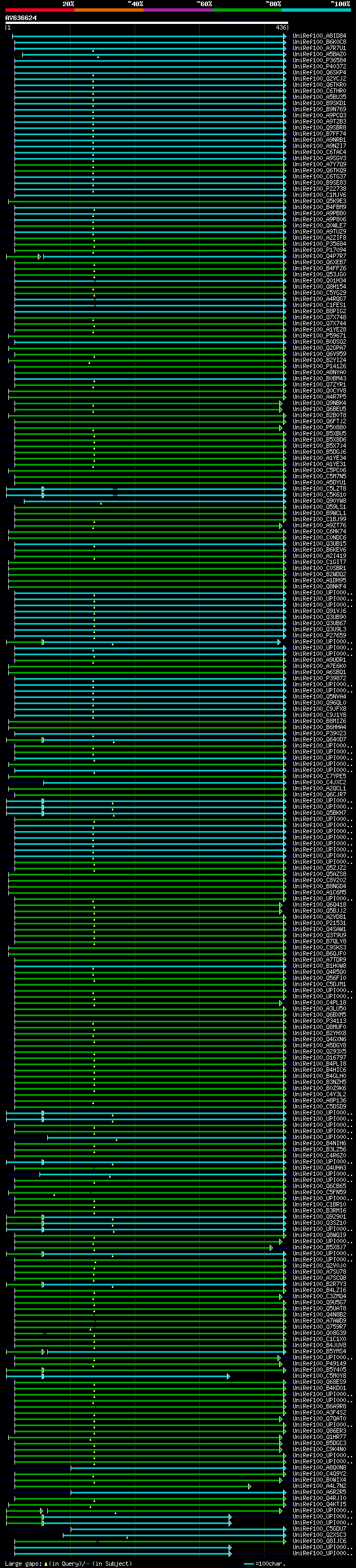Open hit UniRef100_P40372
Viewport: 356px width, 1568px height.
click(x=319, y=66)
